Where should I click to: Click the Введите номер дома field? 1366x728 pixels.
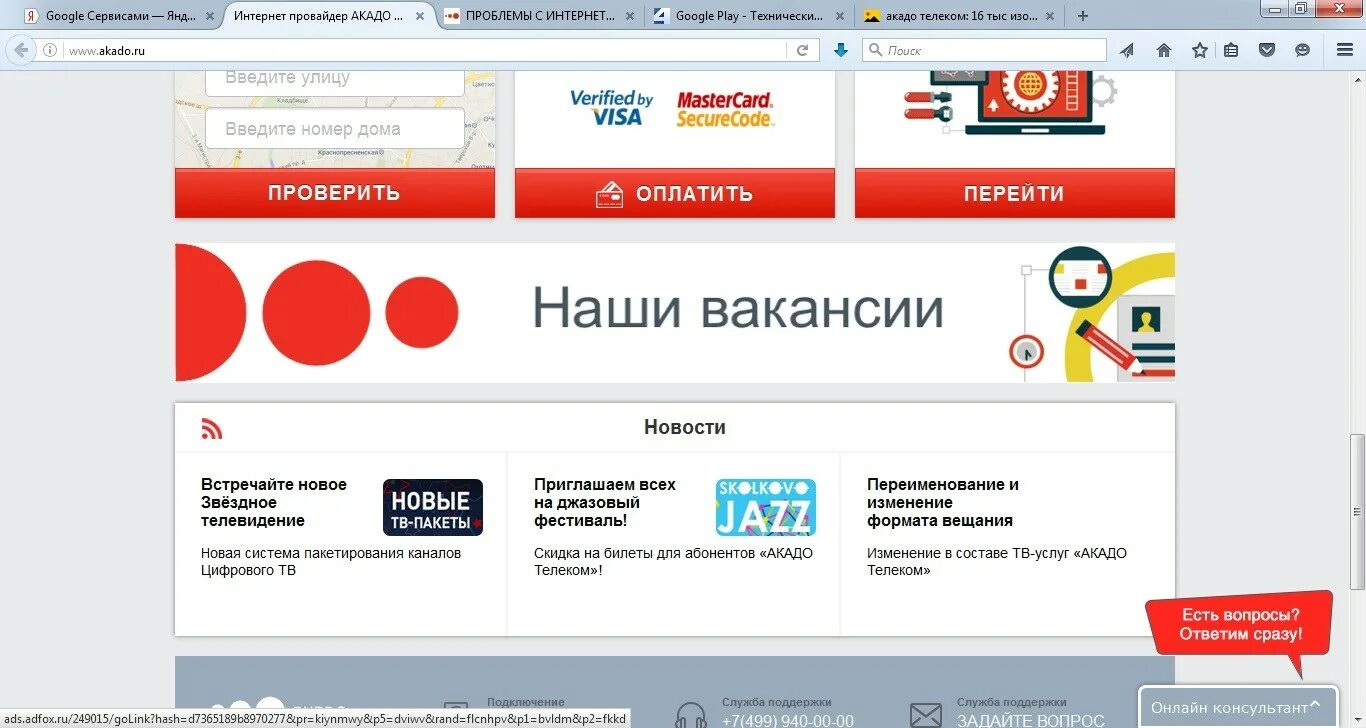click(335, 129)
